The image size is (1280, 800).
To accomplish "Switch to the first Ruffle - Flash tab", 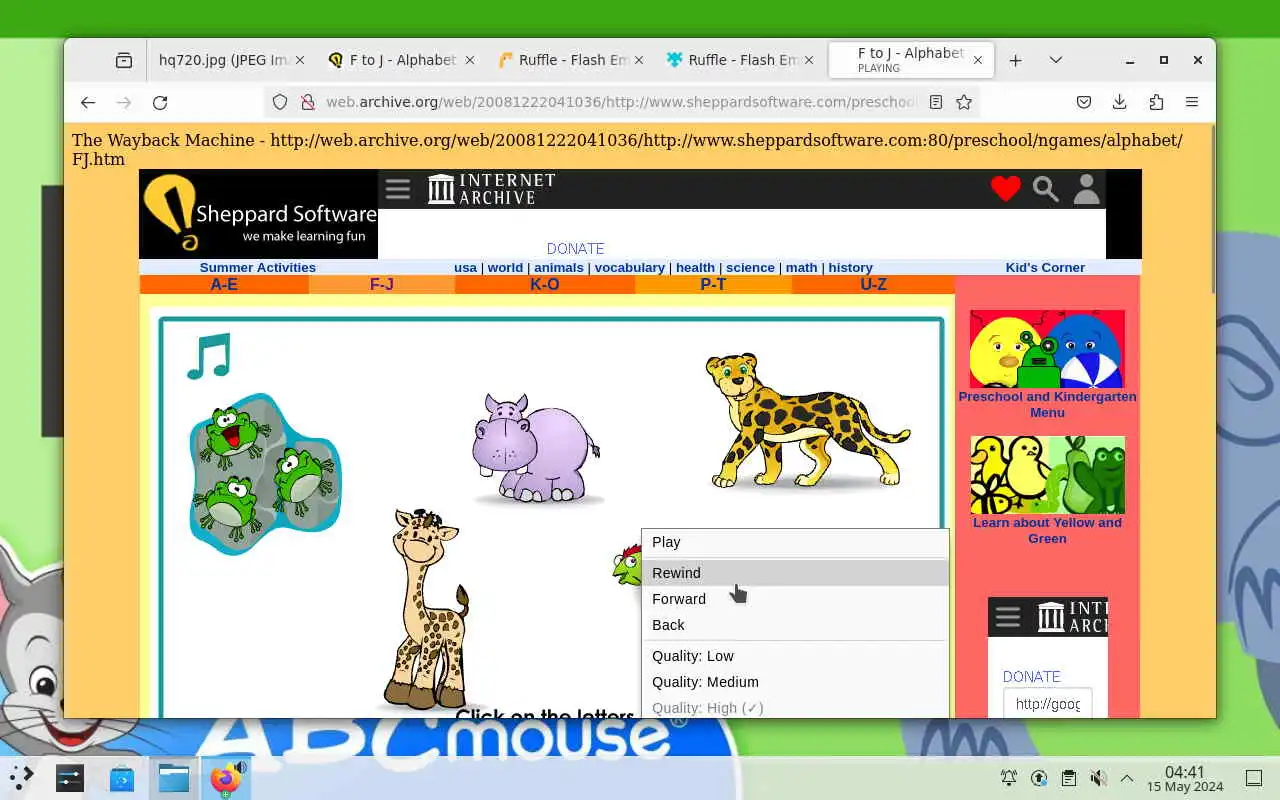I will point(572,60).
